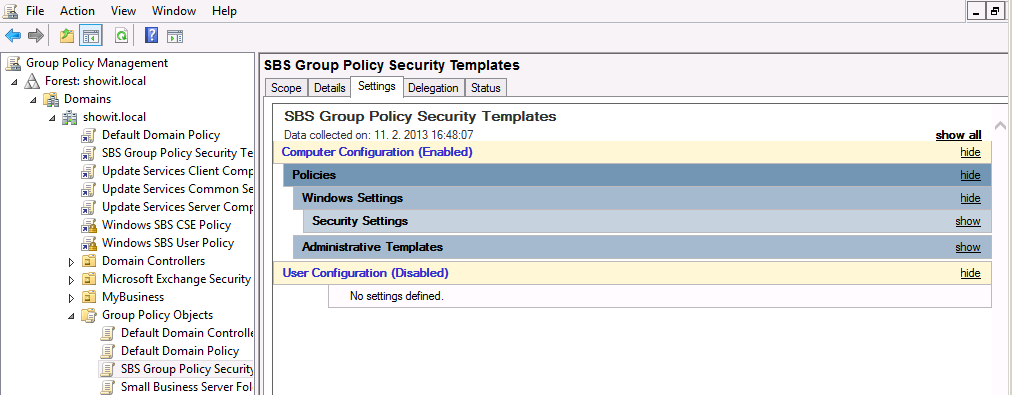1012x395 pixels.
Task: Switch to the Delegation tab
Action: coord(433,88)
